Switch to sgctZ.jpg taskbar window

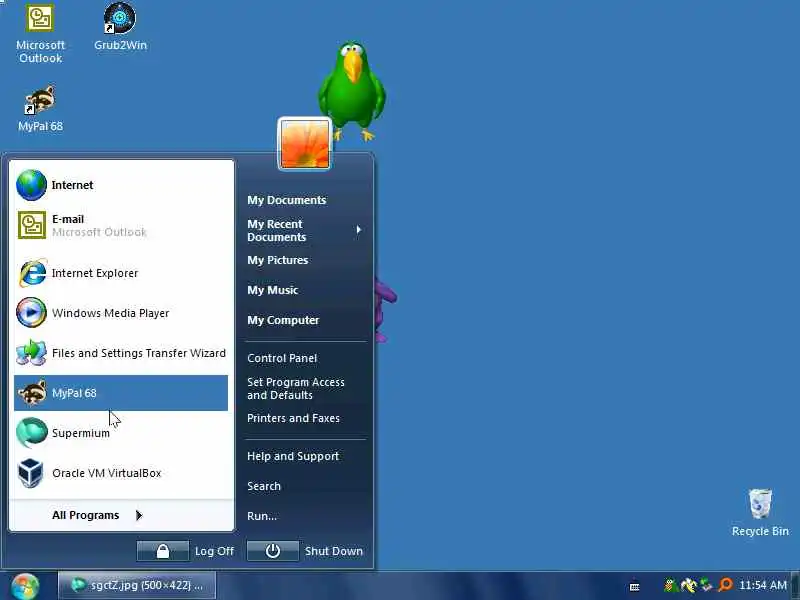pyautogui.click(x=137, y=585)
